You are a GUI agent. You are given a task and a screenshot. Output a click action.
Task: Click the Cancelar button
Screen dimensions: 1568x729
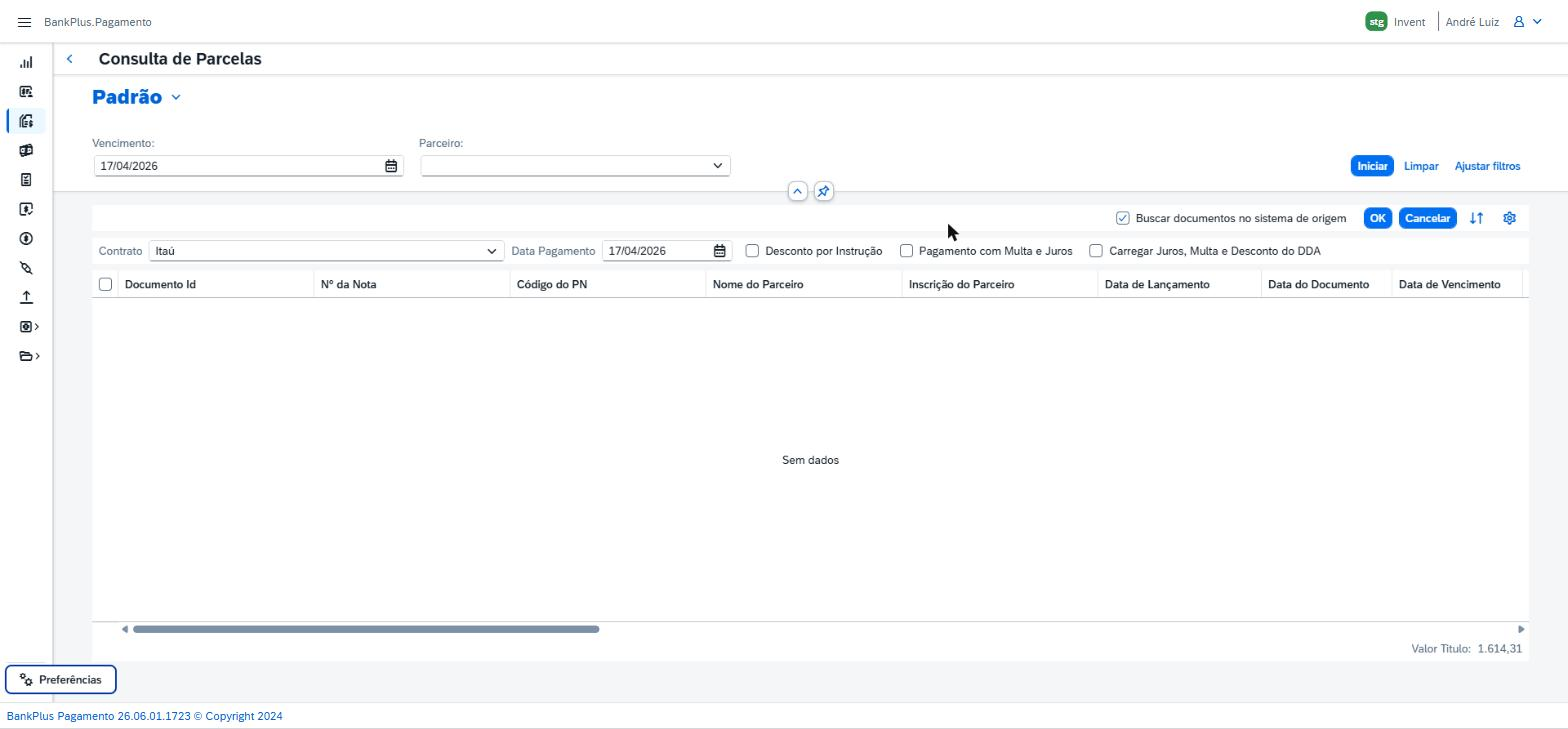tap(1427, 218)
